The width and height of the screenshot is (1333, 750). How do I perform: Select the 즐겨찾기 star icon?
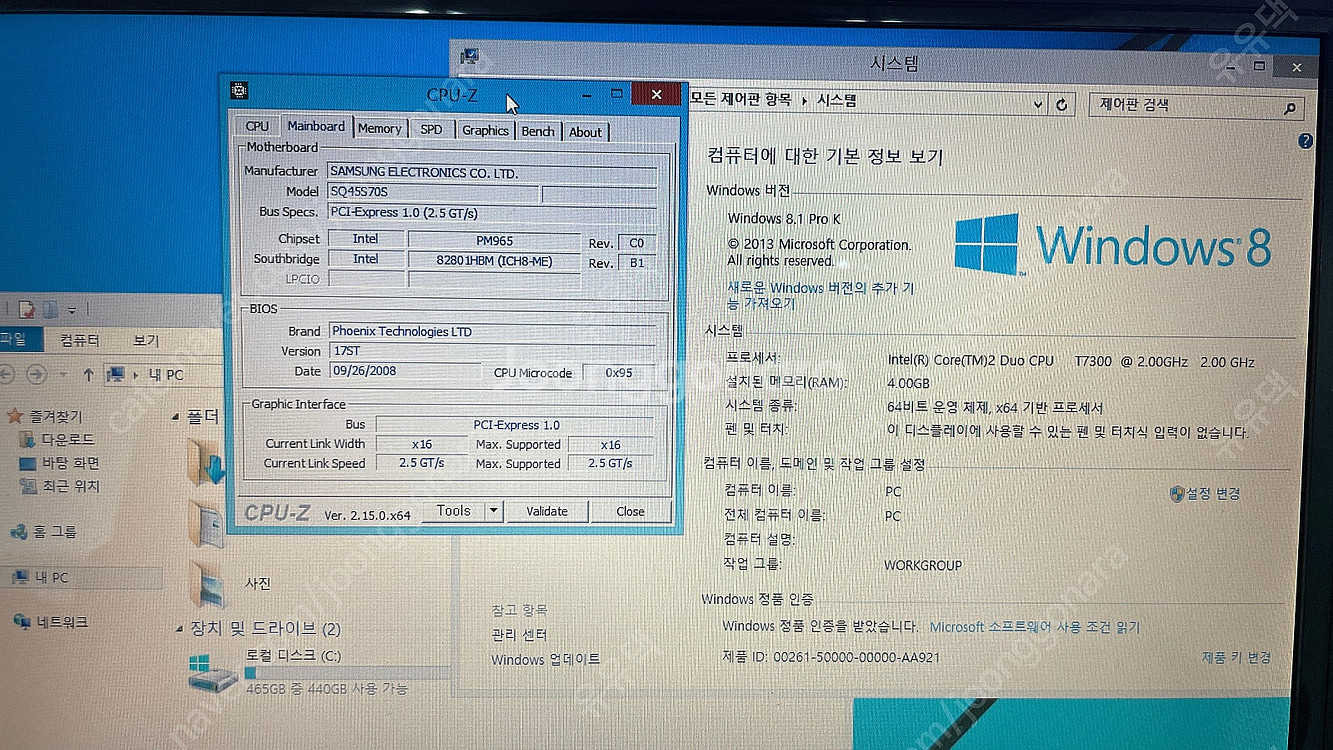tap(14, 416)
